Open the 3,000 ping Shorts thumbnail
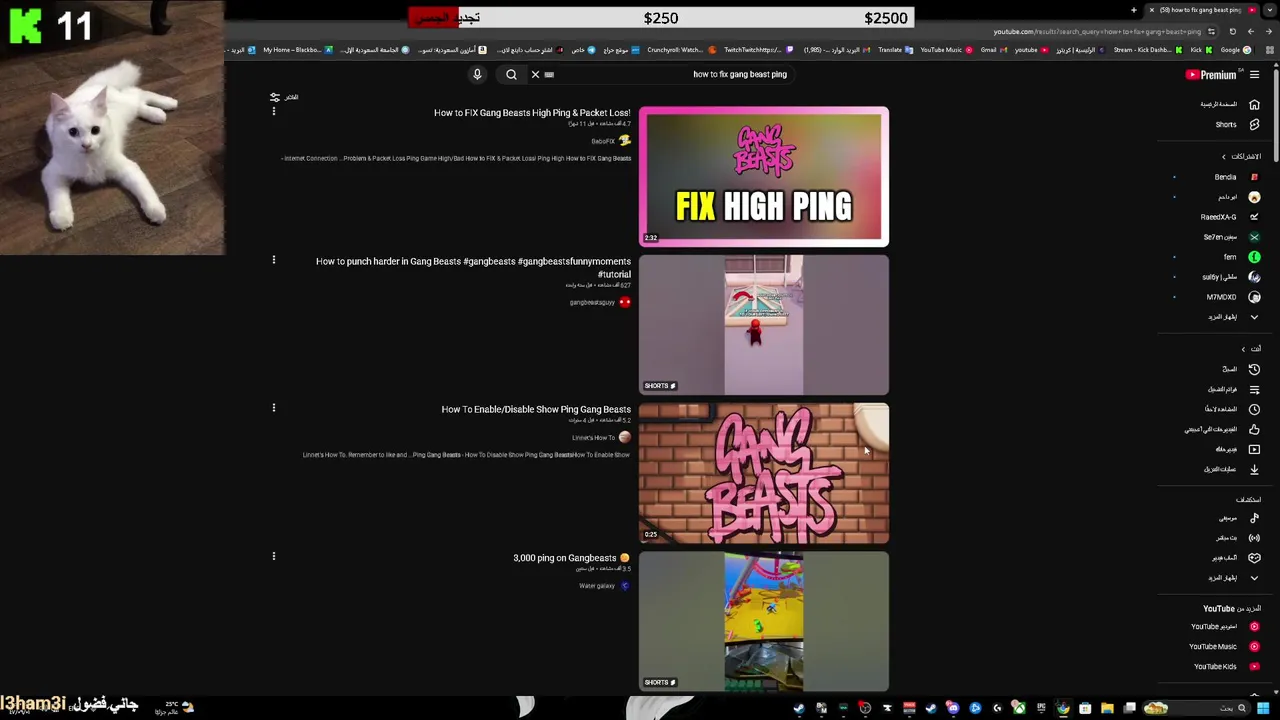Image resolution: width=1280 pixels, height=720 pixels. click(764, 621)
